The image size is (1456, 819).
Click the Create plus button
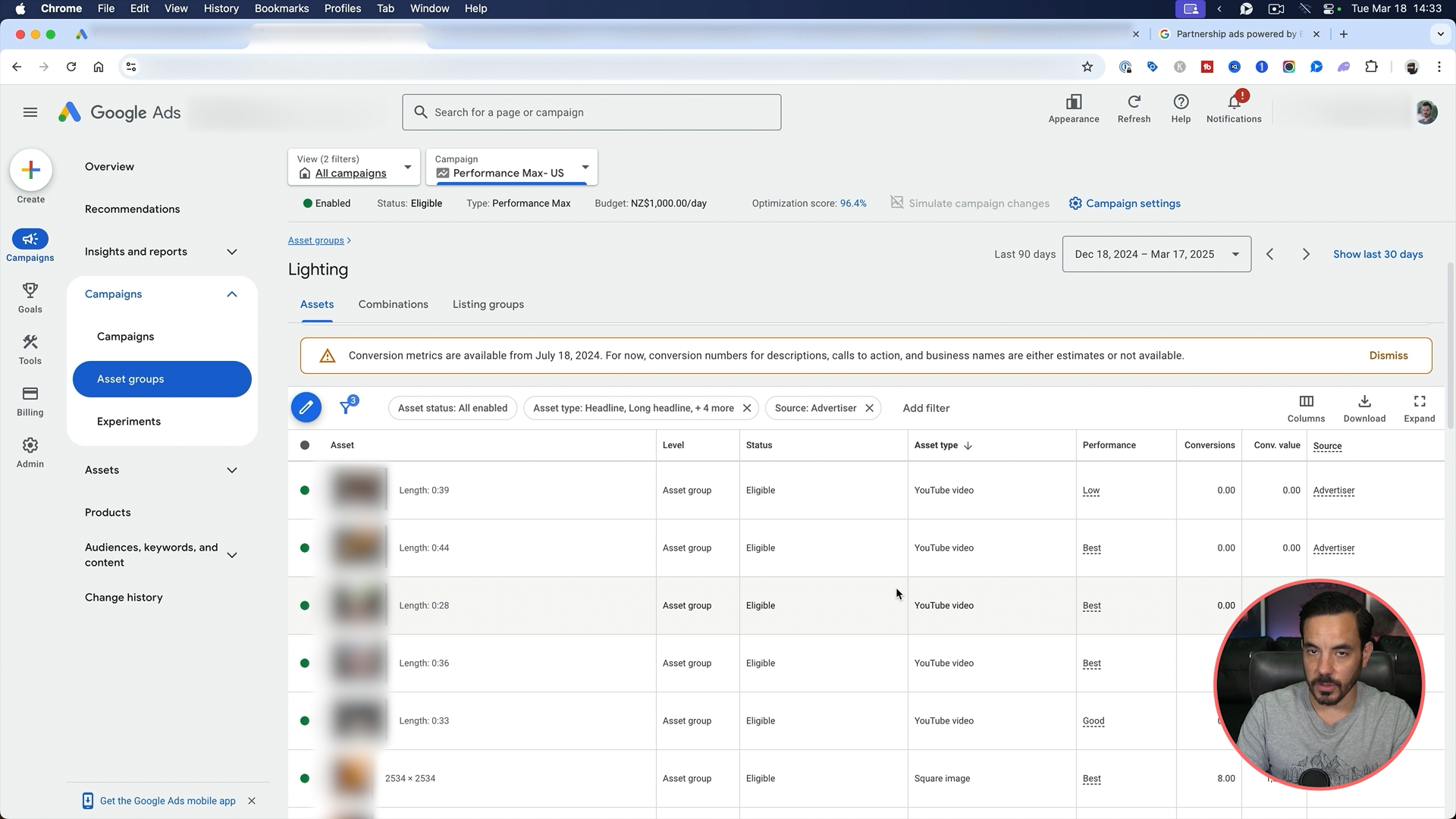tap(31, 170)
